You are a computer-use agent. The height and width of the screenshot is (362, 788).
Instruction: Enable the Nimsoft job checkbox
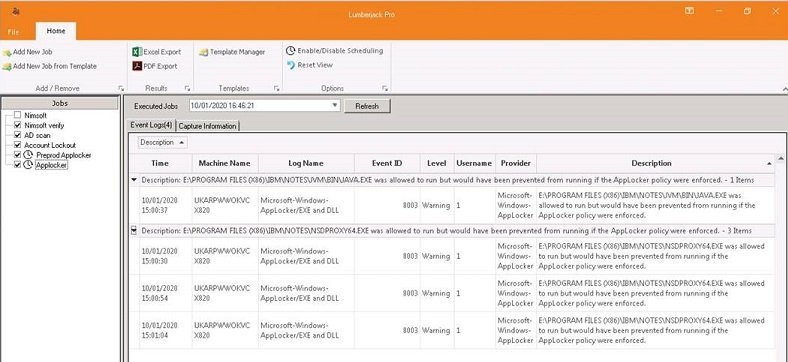[18, 115]
